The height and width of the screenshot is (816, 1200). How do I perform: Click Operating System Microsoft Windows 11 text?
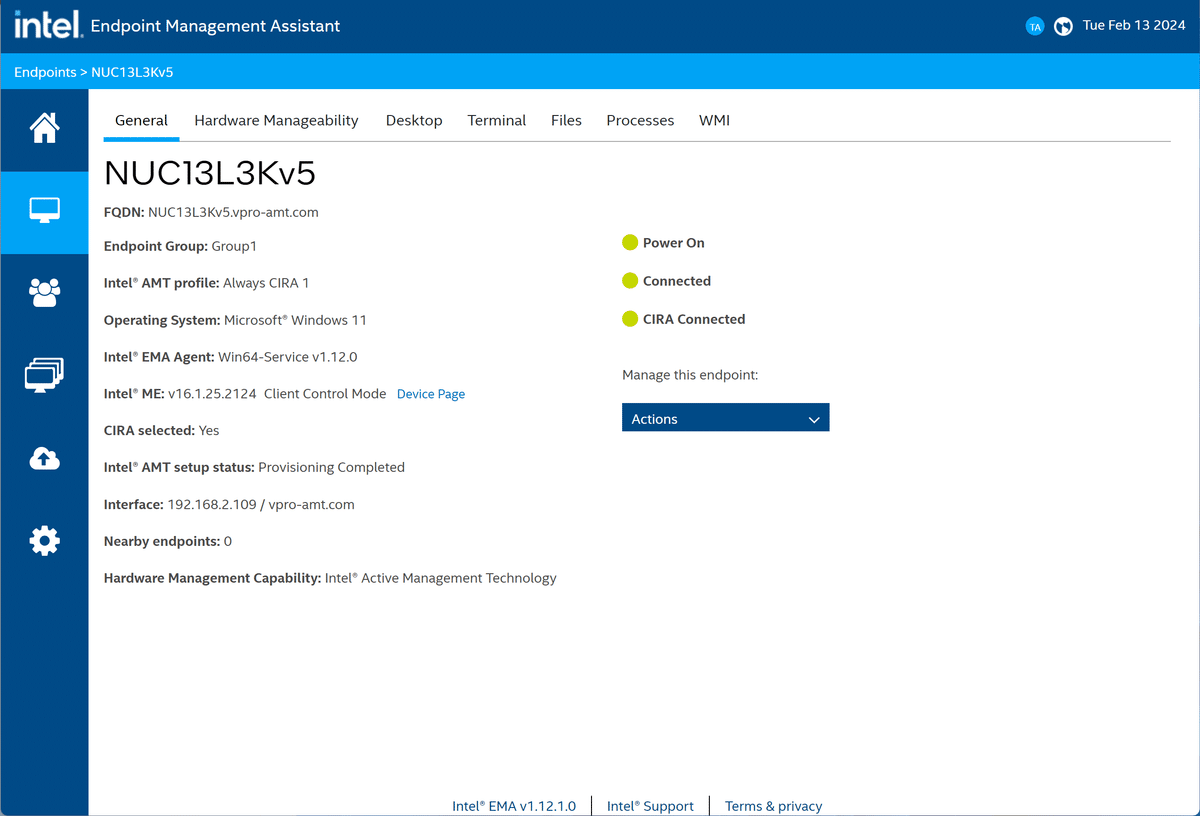[295, 320]
